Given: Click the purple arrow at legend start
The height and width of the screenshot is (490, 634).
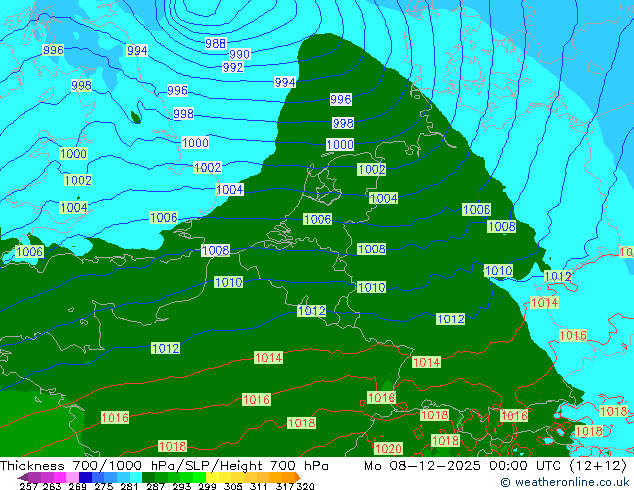Looking at the screenshot, I should (x=23, y=477).
